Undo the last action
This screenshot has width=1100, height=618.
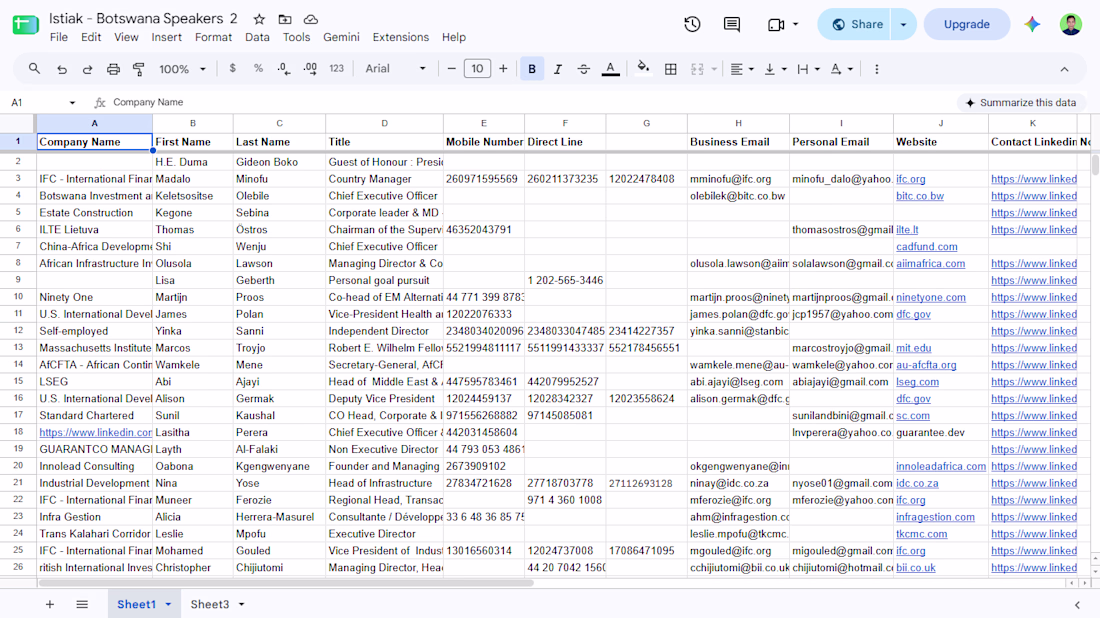62,69
